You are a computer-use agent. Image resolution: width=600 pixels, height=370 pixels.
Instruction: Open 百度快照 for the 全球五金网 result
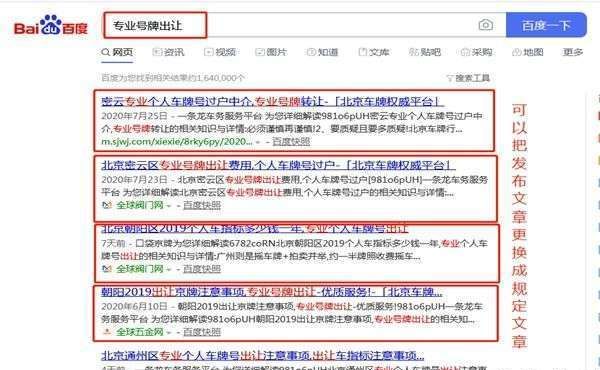202,332
